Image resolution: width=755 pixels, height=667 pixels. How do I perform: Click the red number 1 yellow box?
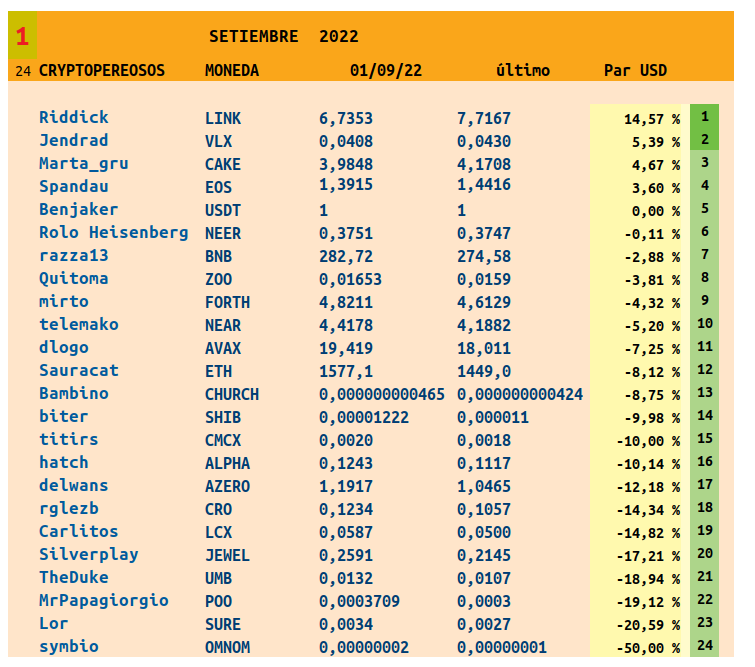(x=23, y=37)
